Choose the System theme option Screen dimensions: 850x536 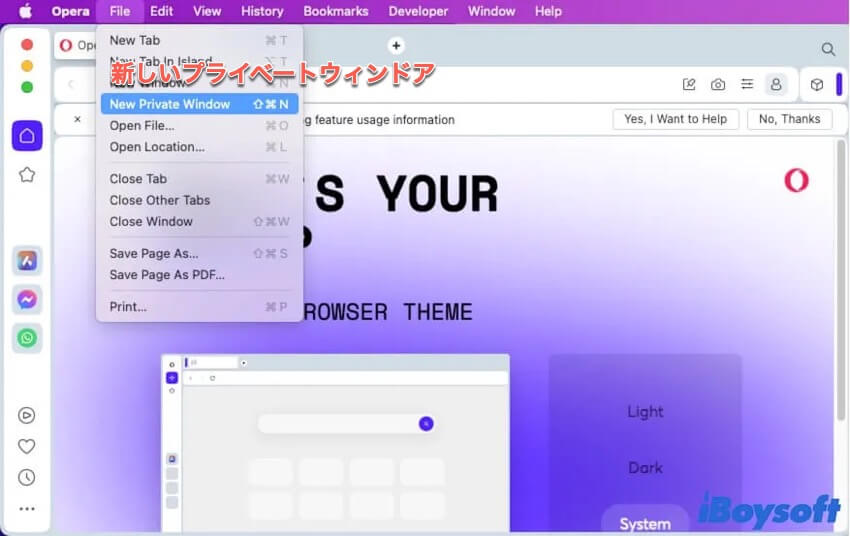pyautogui.click(x=645, y=524)
